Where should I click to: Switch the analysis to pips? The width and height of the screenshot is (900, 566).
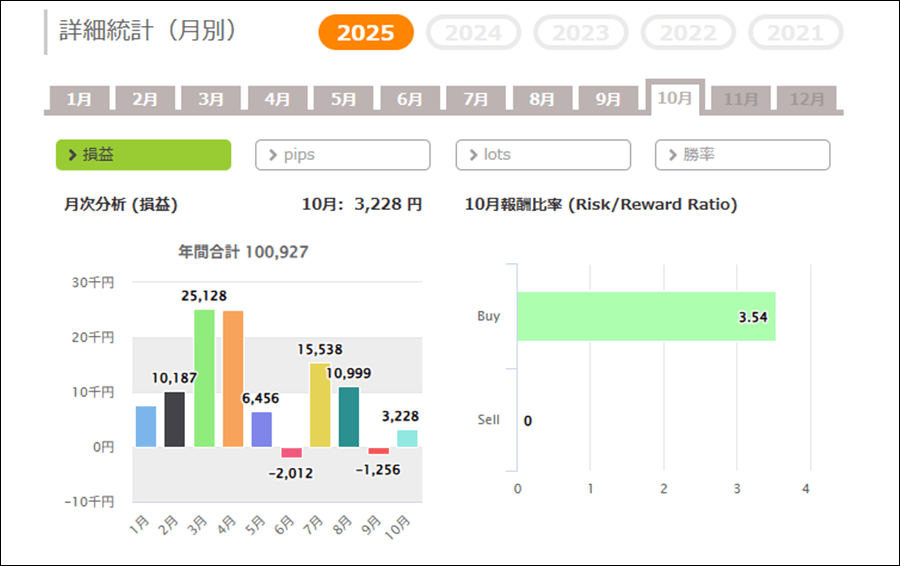coord(343,155)
